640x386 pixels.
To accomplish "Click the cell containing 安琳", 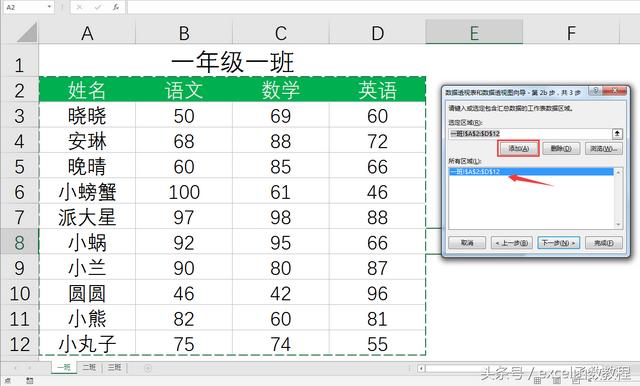I will 87,141.
